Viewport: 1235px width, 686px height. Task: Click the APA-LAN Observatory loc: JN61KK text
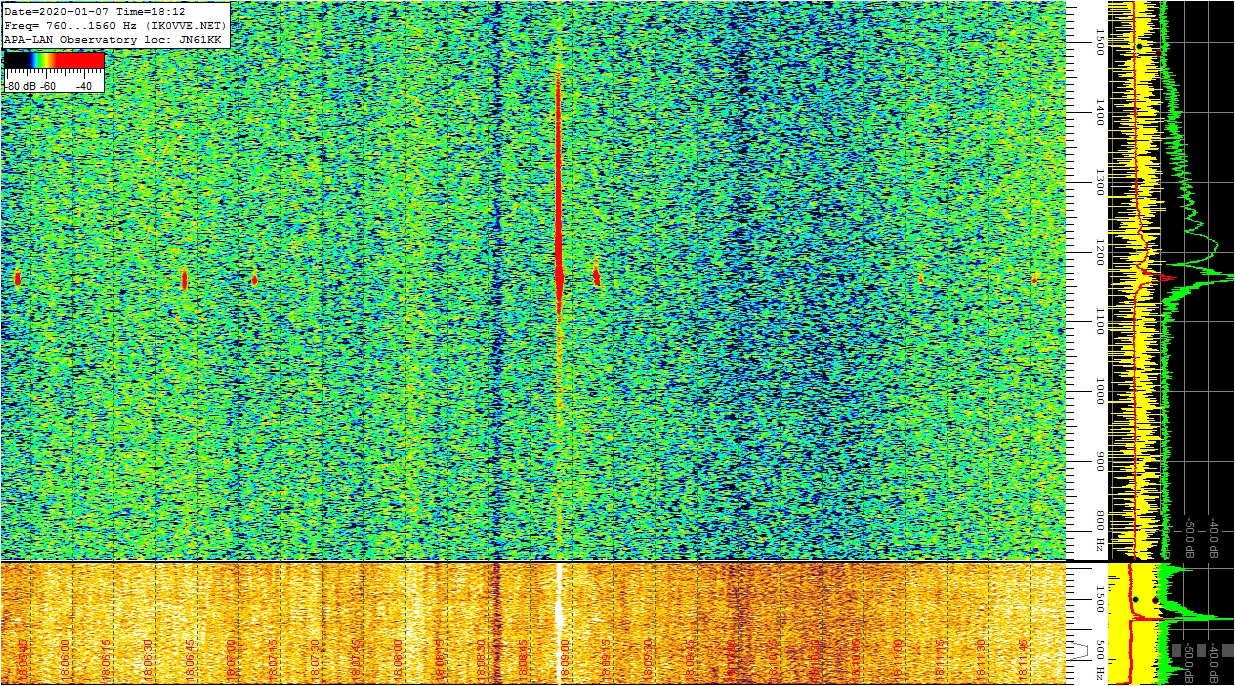[113, 38]
